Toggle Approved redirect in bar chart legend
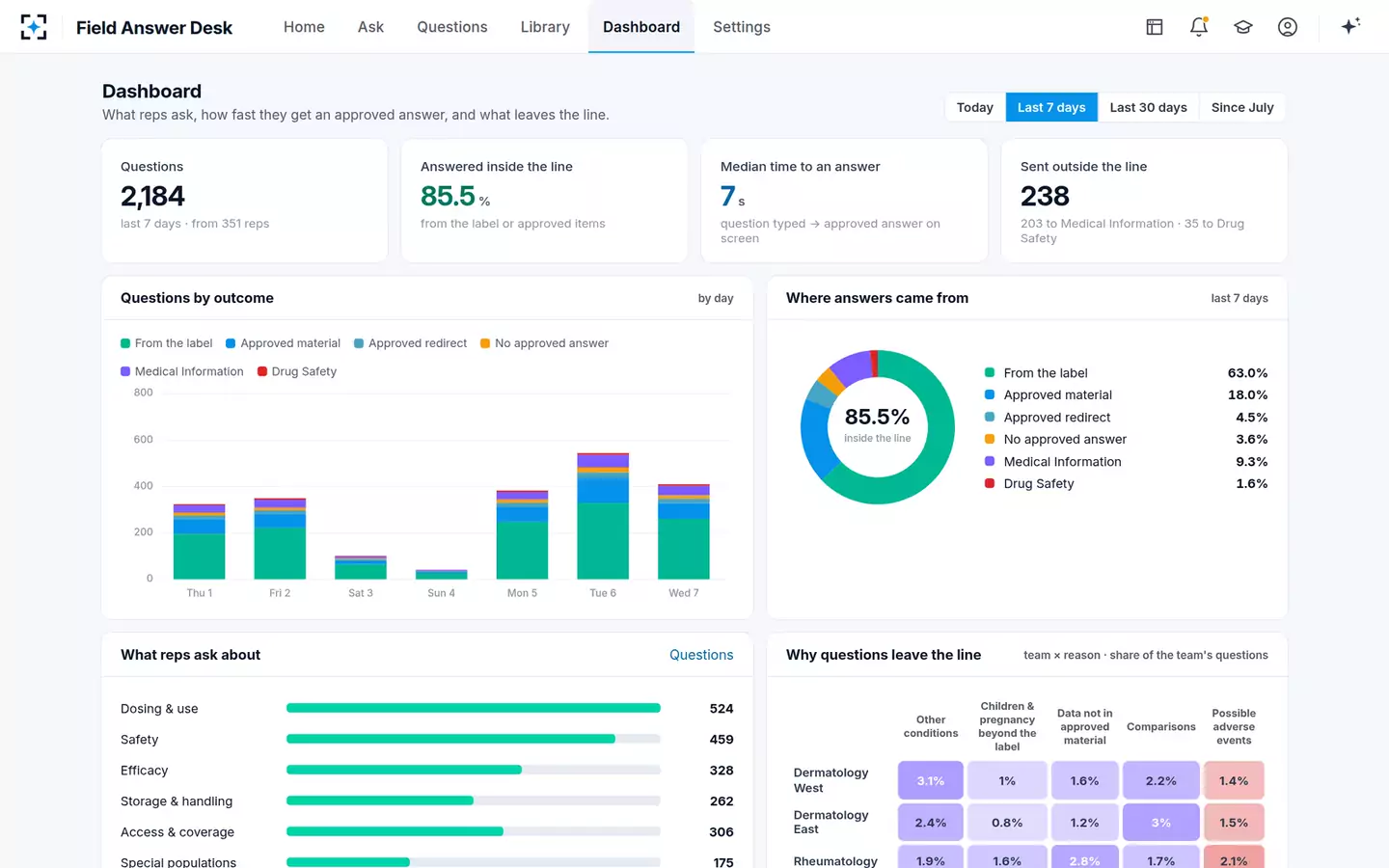Image resolution: width=1389 pixels, height=868 pixels. click(411, 343)
